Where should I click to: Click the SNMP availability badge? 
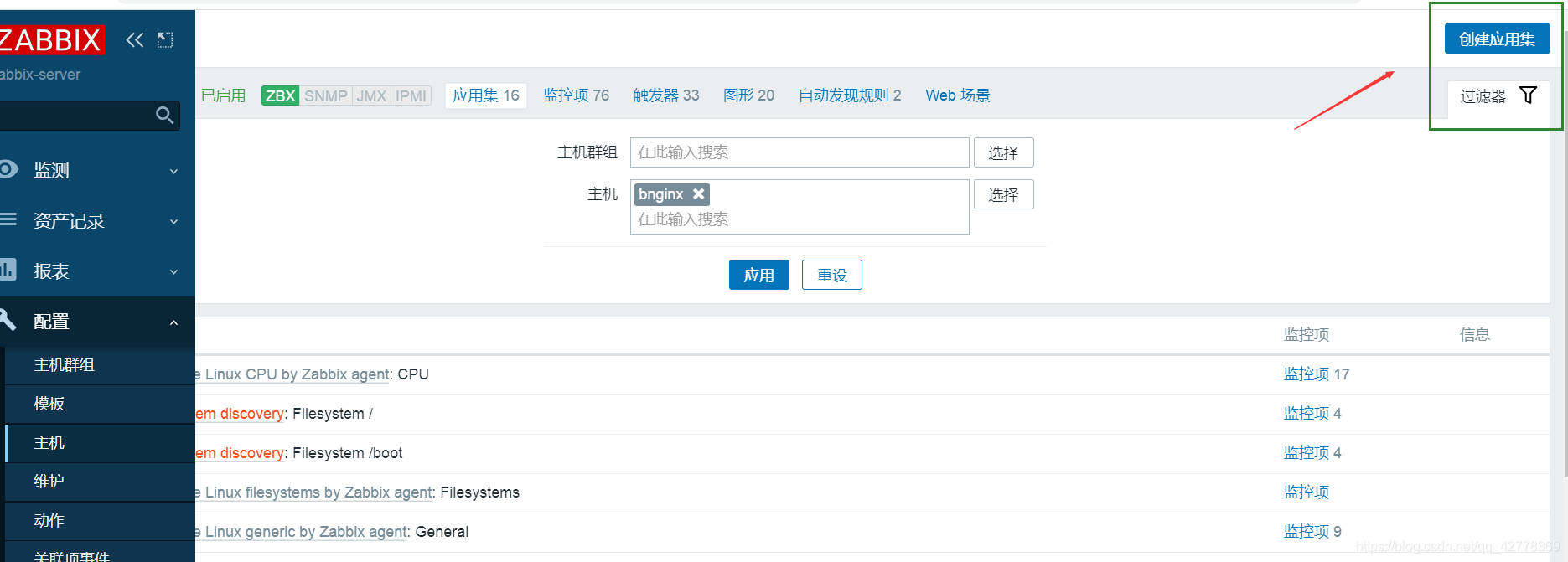pos(326,95)
